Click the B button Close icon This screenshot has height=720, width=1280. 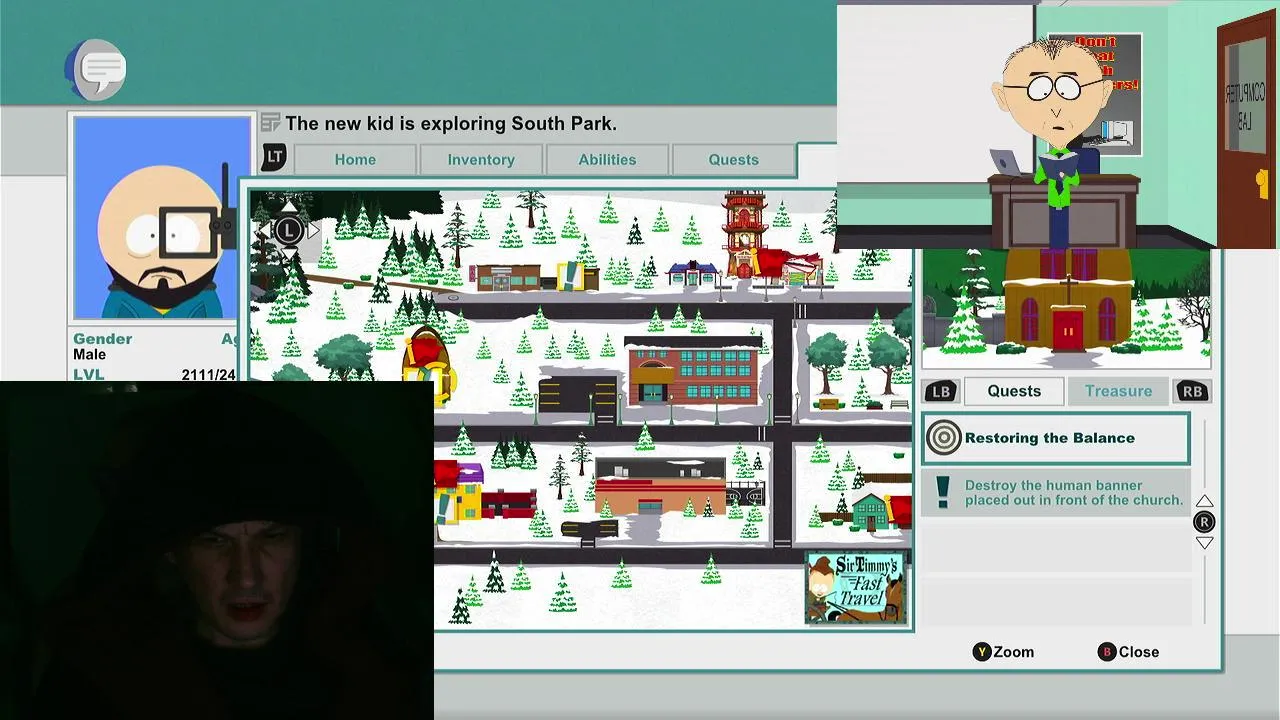tap(1106, 652)
